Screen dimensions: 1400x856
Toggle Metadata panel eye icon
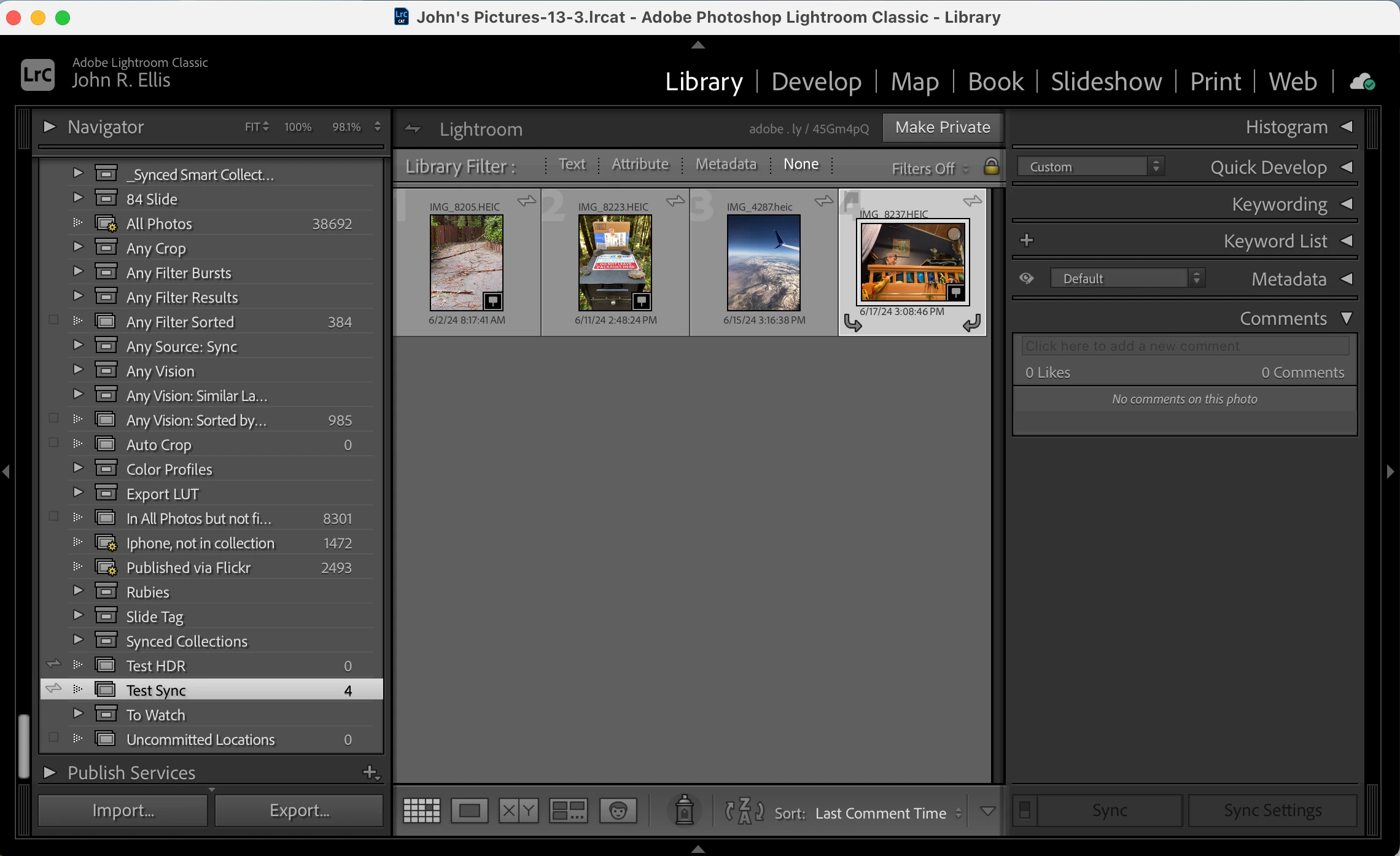coord(1026,278)
